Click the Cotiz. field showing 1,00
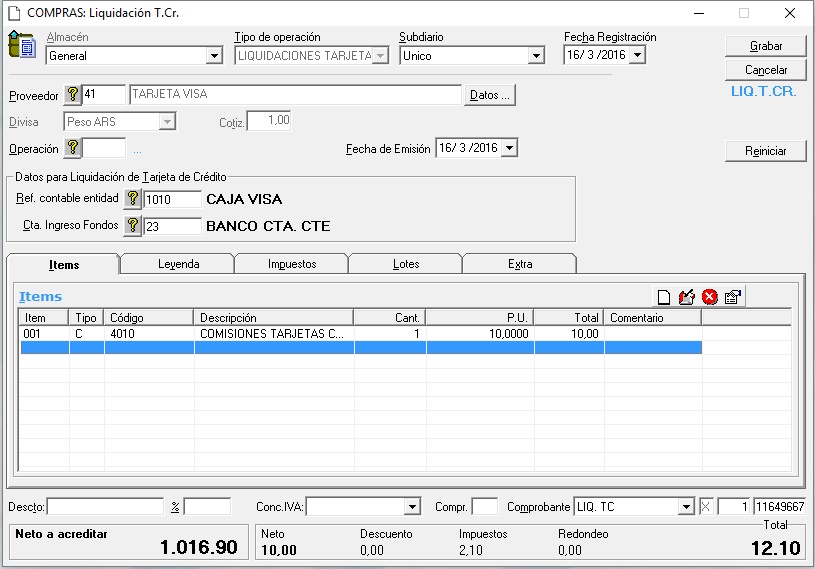Viewport: 815px width, 569px height. (x=269, y=121)
